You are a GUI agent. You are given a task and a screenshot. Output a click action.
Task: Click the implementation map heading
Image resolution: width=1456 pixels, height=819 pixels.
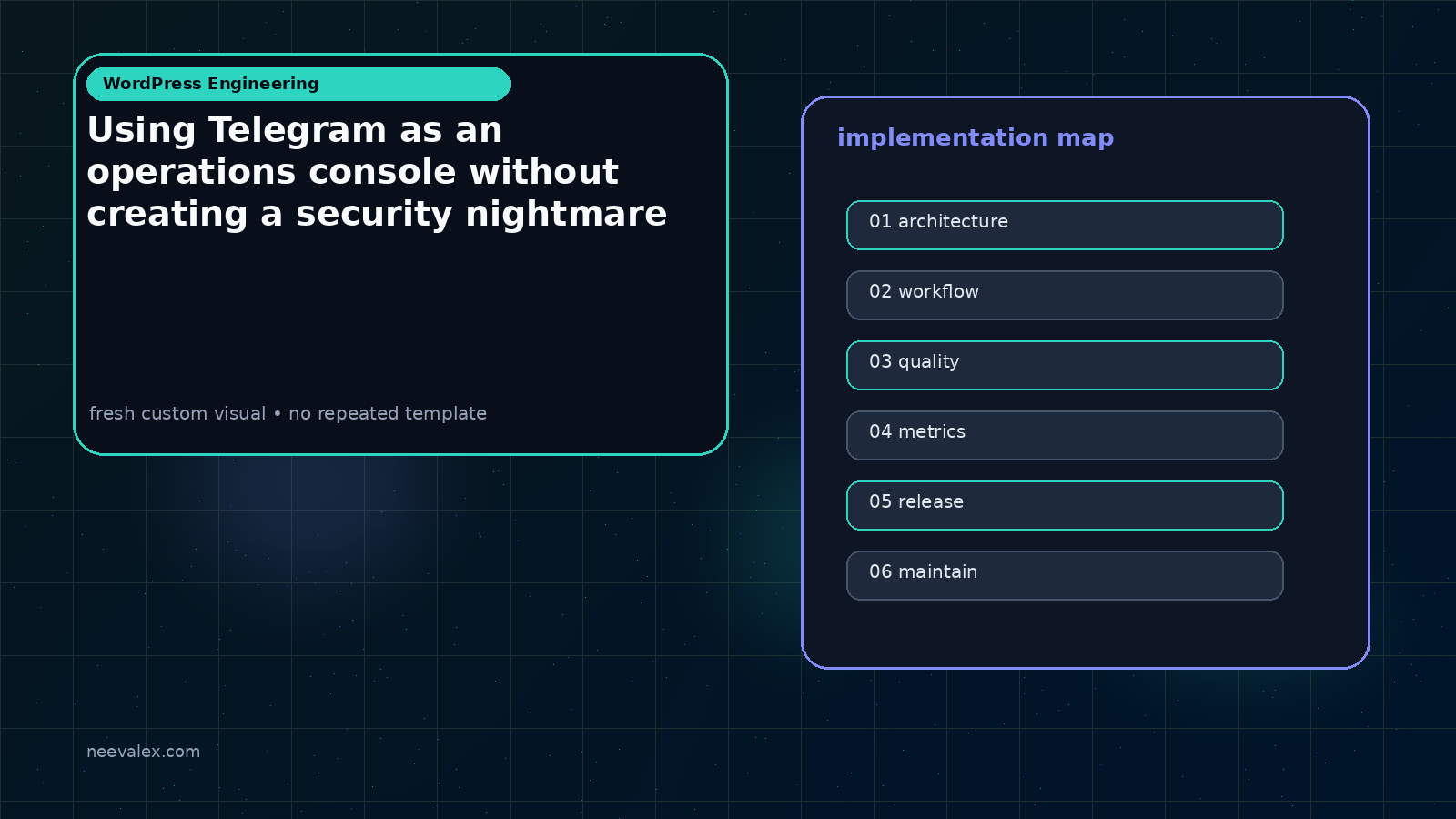point(976,137)
